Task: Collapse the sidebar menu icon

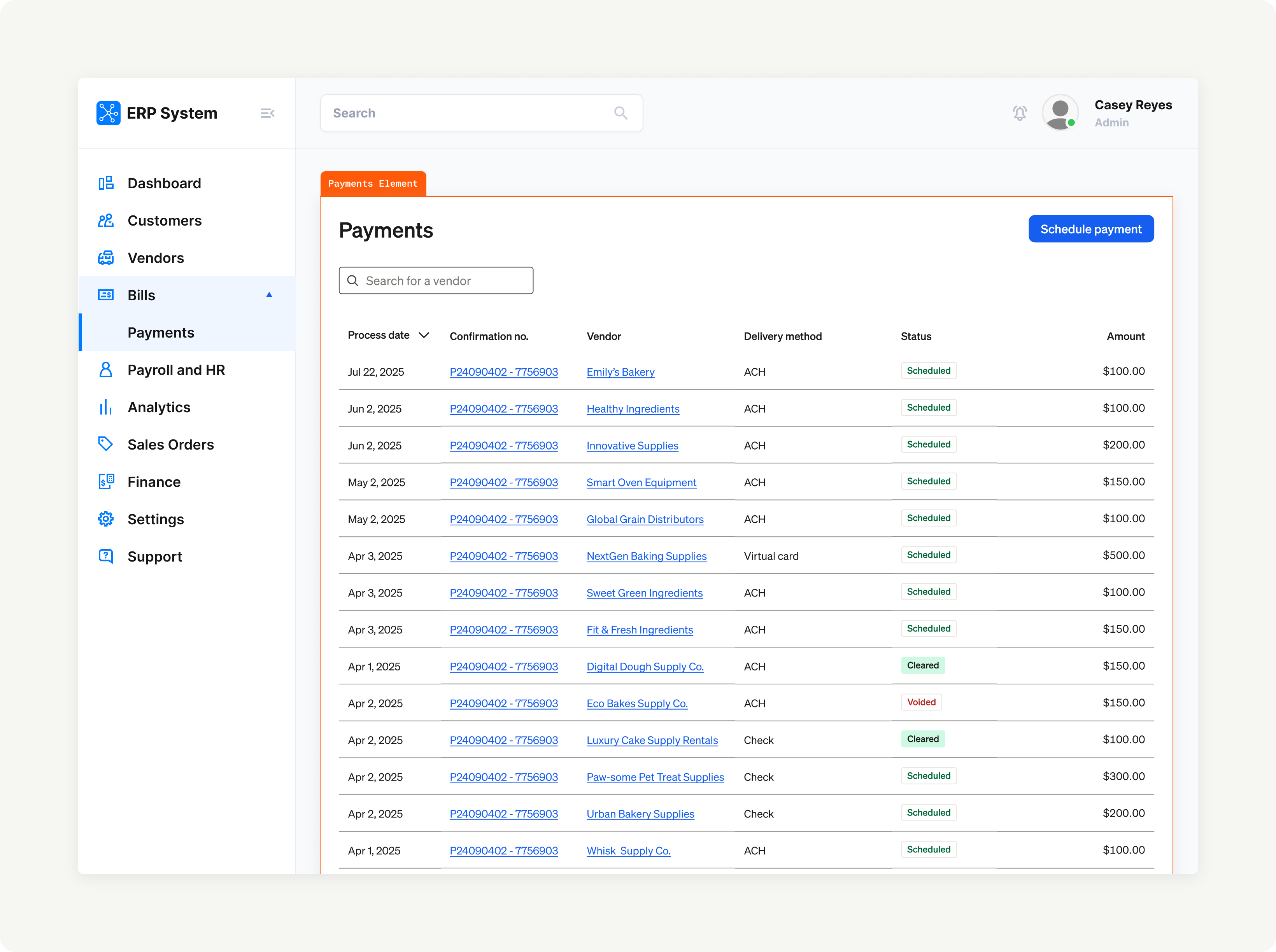Action: [x=267, y=113]
